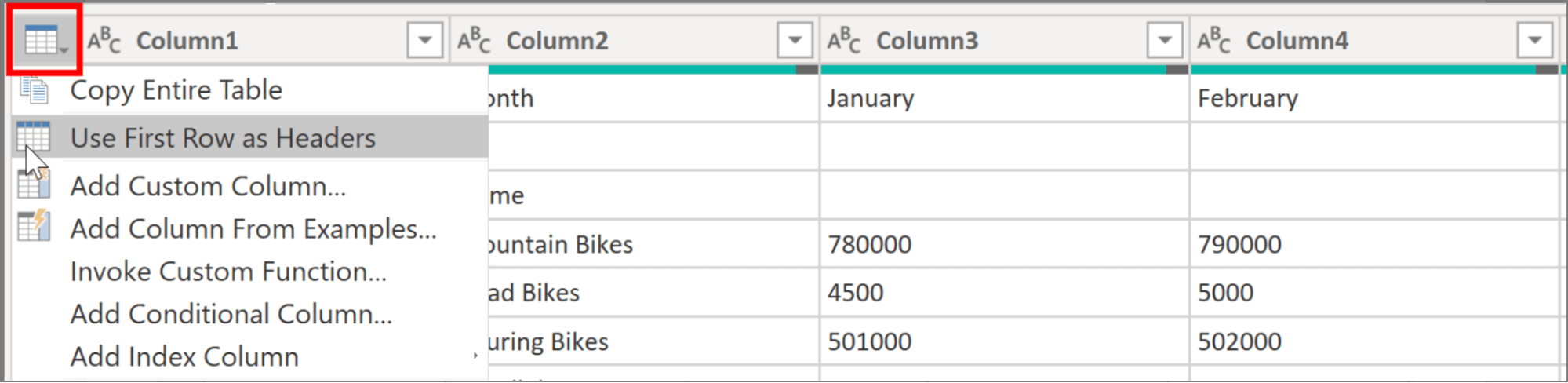Viewport: 1568px width, 383px height.
Task: Click the Add Column From Examples icon
Action: [34, 227]
